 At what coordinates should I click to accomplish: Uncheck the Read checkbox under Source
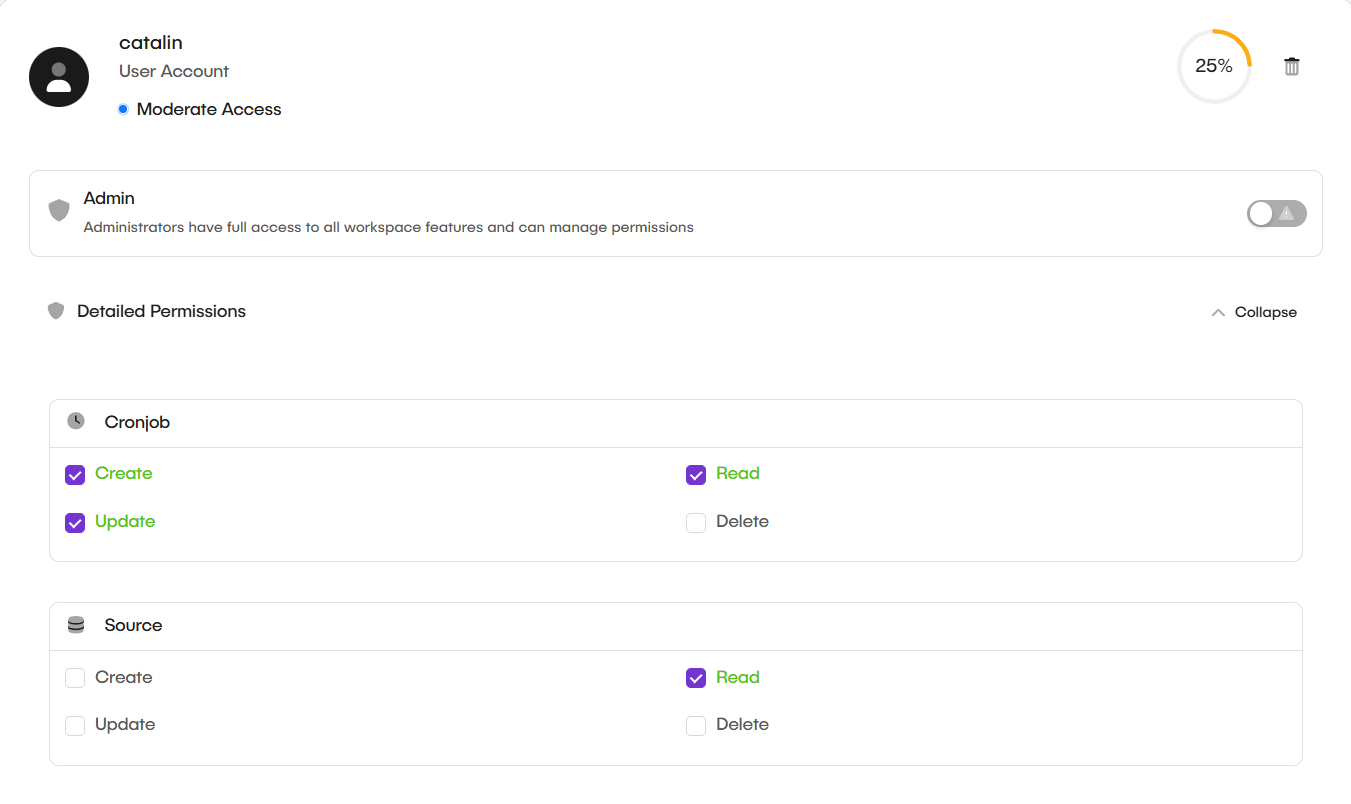coord(696,678)
